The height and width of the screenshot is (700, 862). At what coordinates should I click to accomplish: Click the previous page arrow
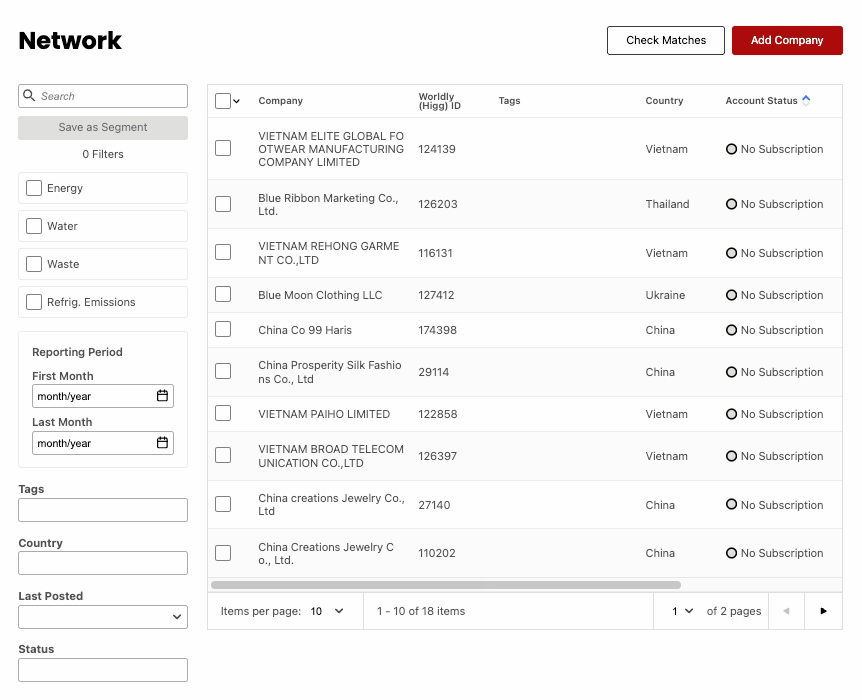coord(786,611)
